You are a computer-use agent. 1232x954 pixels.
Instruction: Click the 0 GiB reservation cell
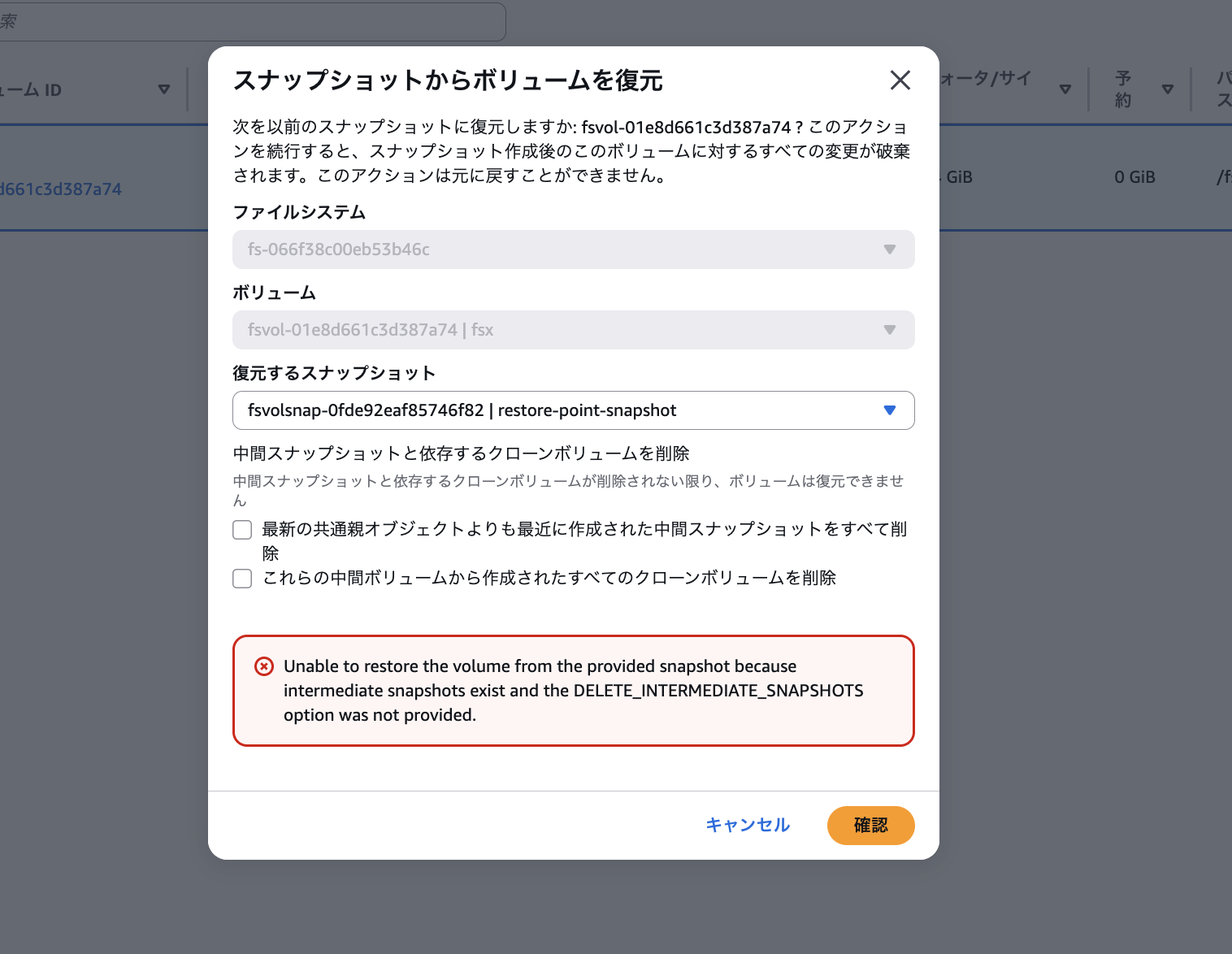tap(1134, 177)
